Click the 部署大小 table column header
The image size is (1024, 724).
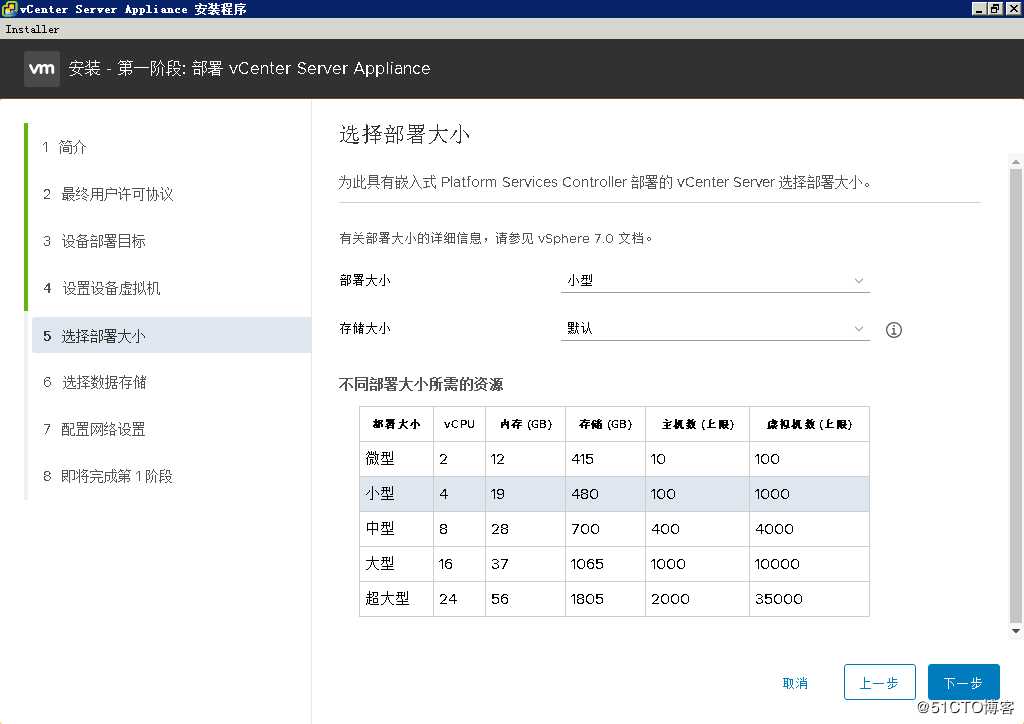[x=396, y=424]
